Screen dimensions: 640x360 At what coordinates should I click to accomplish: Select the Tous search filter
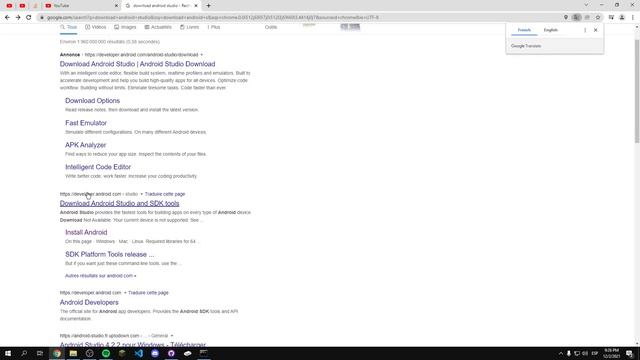[69, 27]
